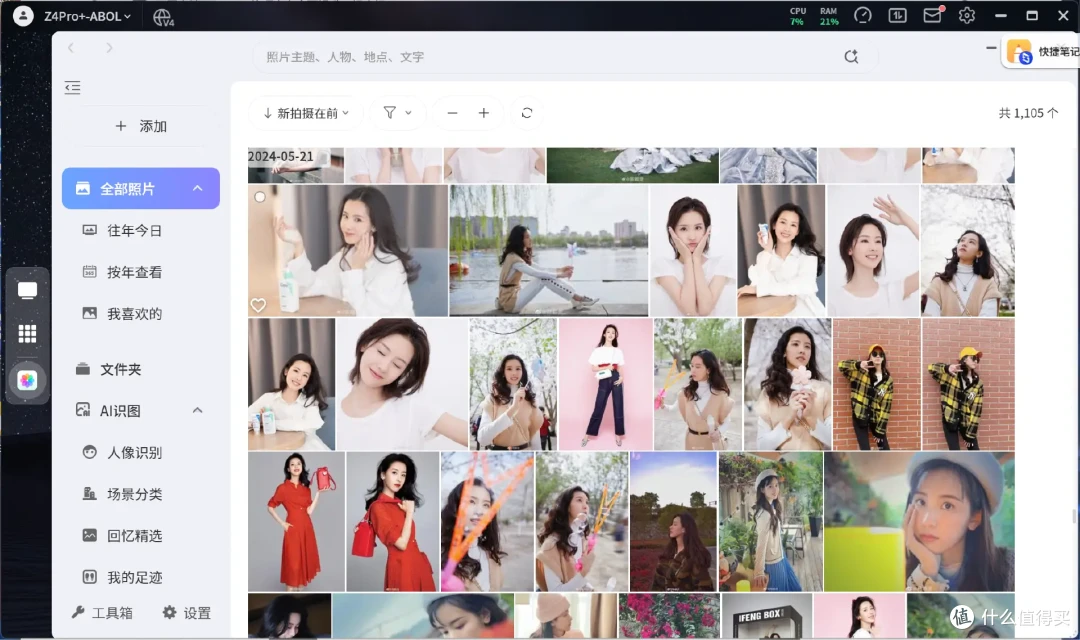Image resolution: width=1080 pixels, height=640 pixels.
Task: Open the beret close-up photo thumbnail
Action: coord(919,522)
